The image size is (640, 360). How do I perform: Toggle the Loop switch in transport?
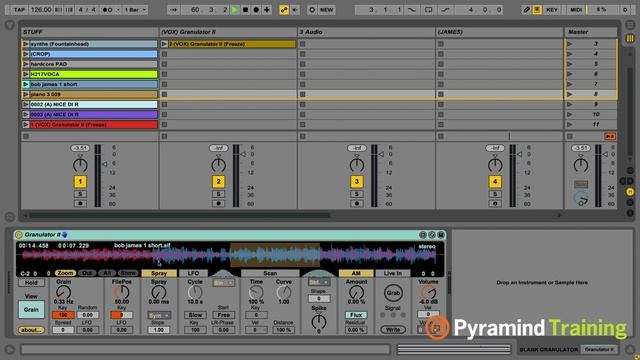point(428,10)
